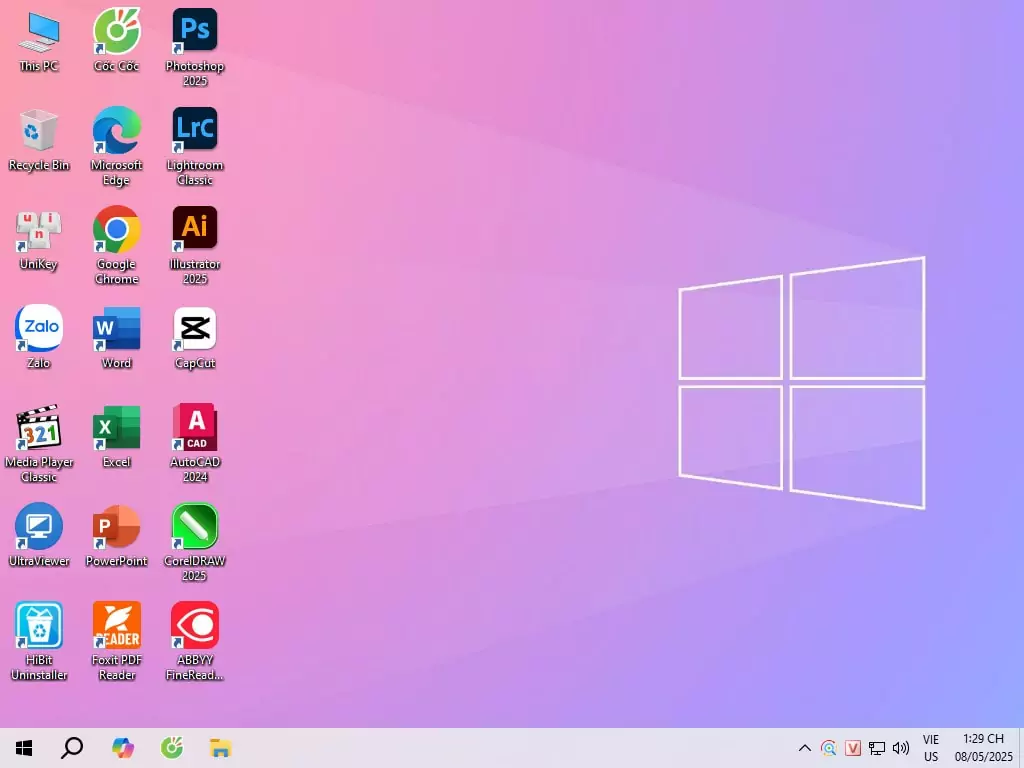The height and width of the screenshot is (768, 1024).
Task: Select the Word shortcut icon
Action: [116, 337]
